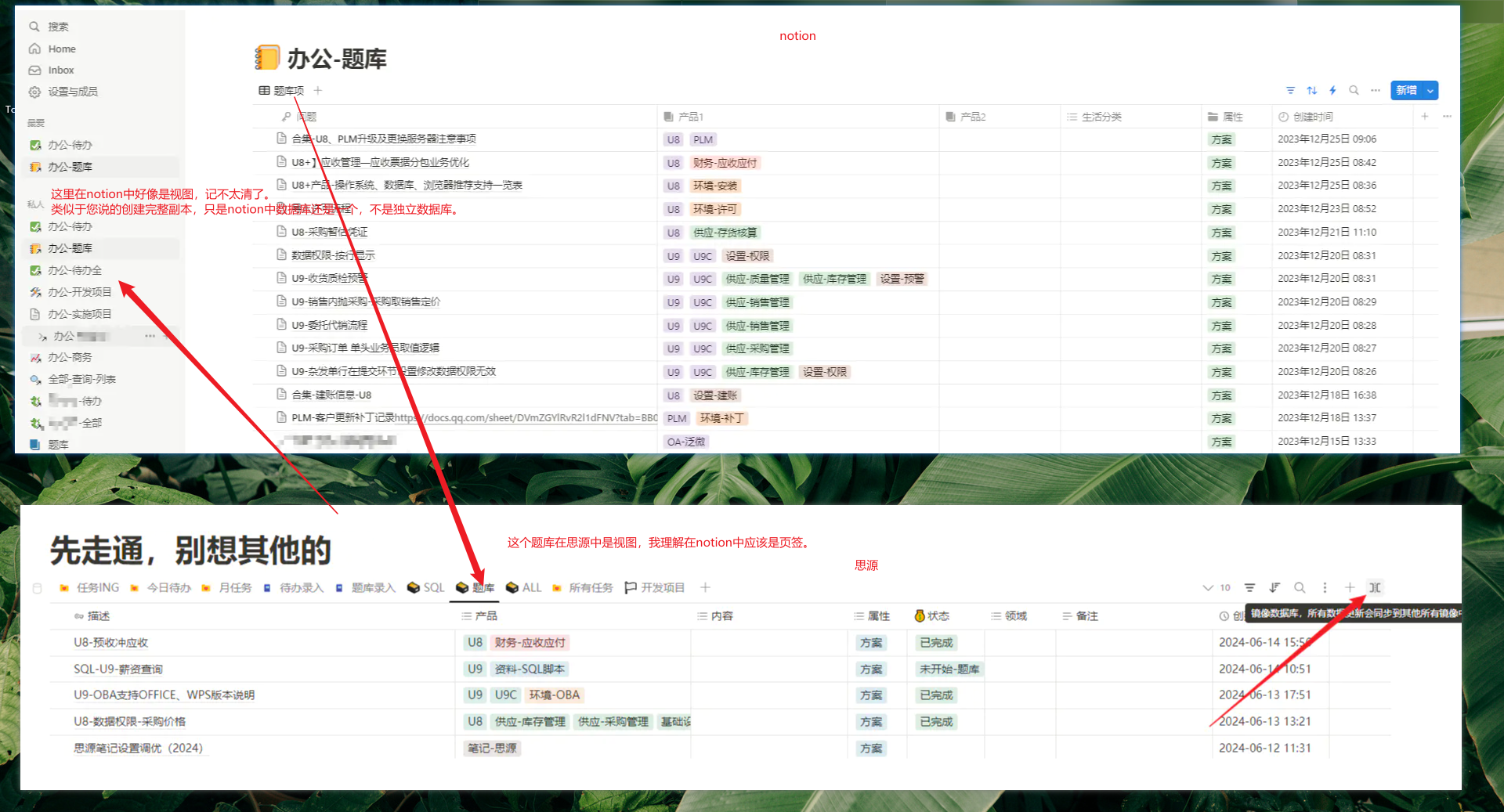Switch to the SQL tab

(426, 587)
